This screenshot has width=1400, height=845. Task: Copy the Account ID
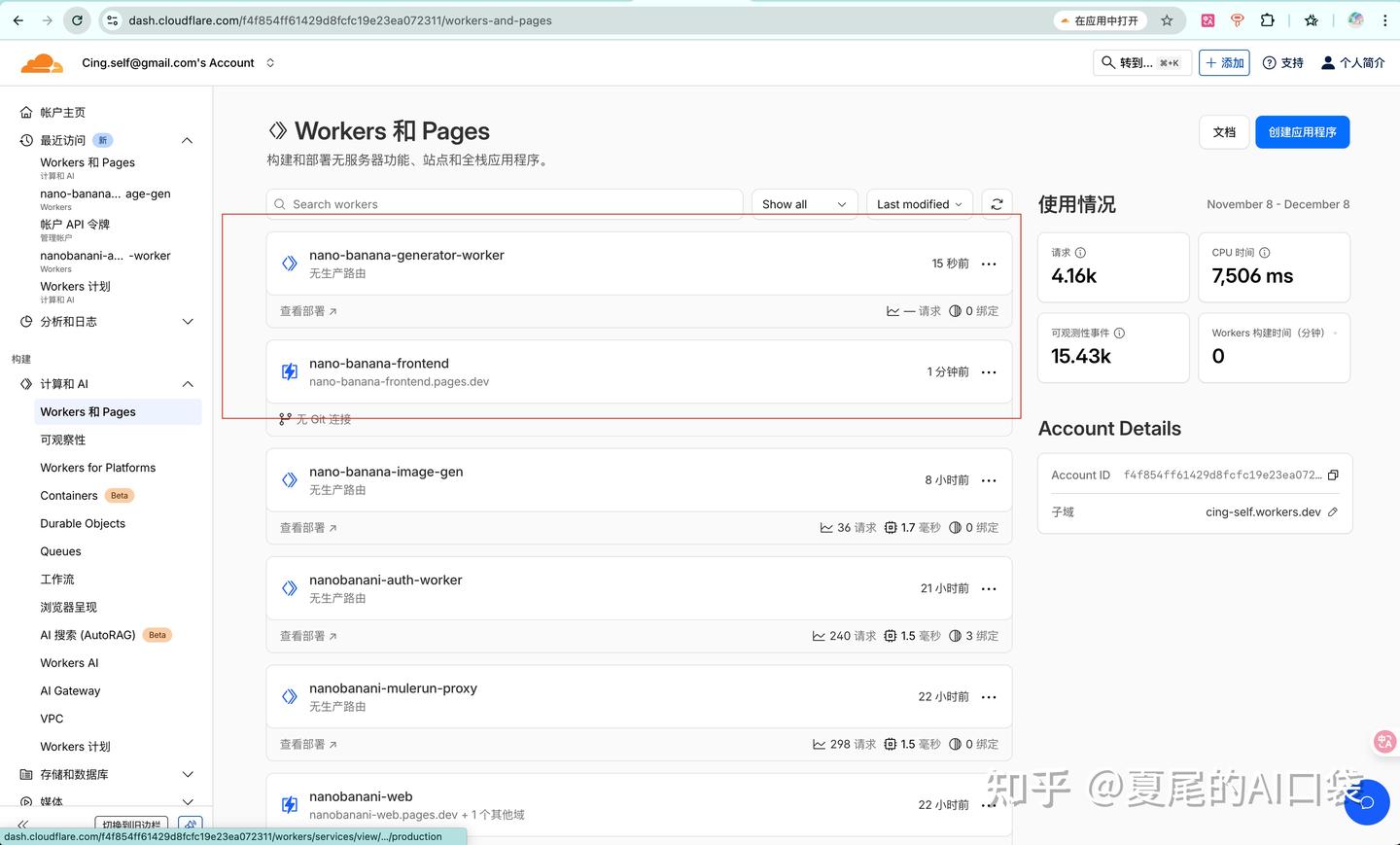[1333, 475]
